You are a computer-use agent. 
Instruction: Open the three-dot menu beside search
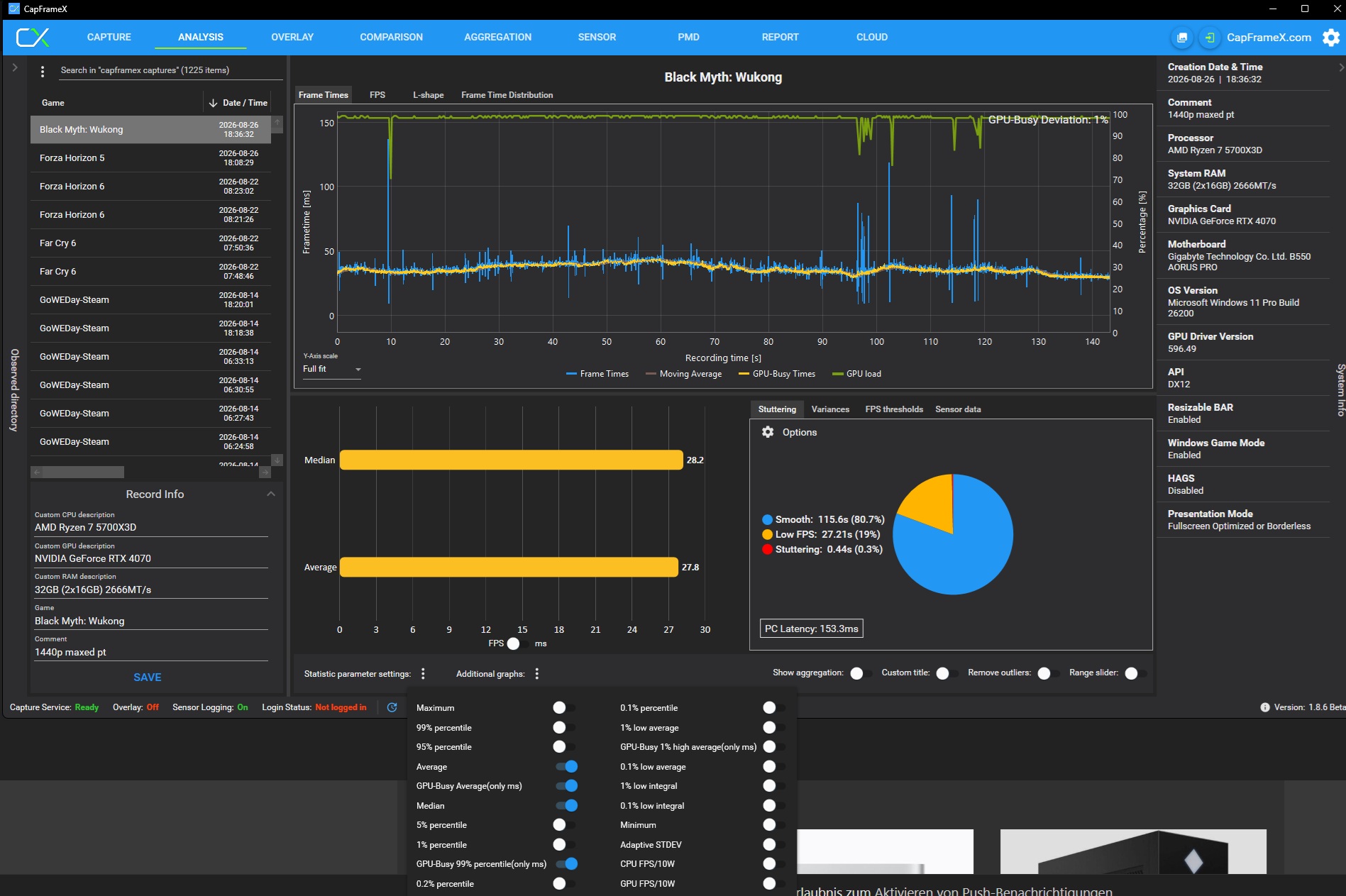(43, 71)
